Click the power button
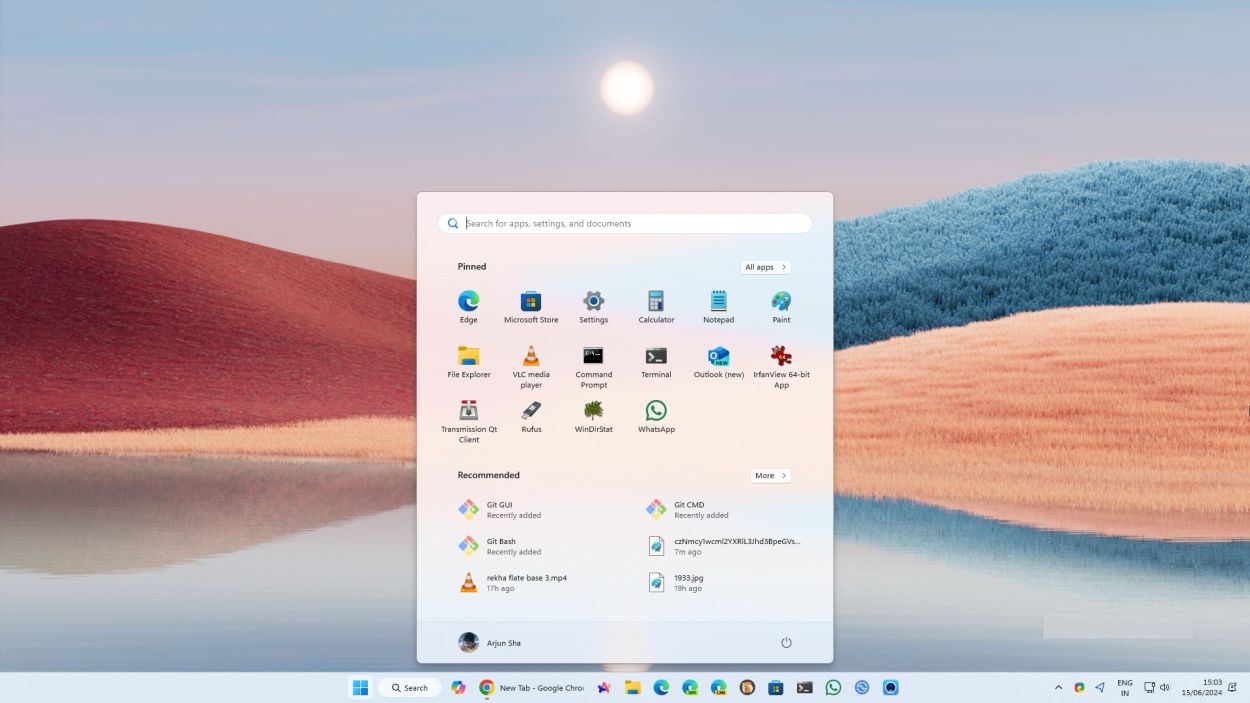Viewport: 1250px width, 703px height. (x=787, y=643)
